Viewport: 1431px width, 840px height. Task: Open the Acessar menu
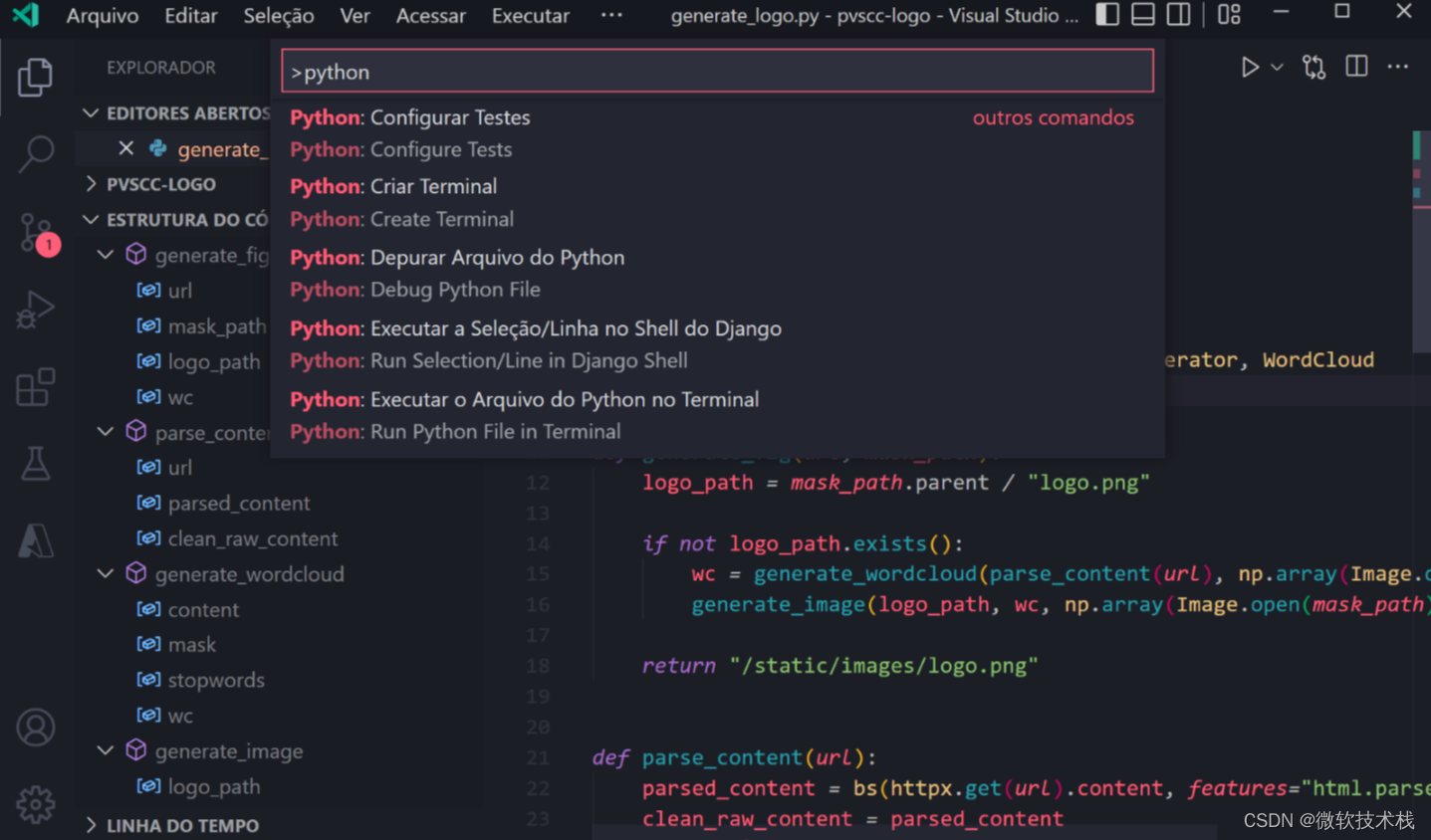(430, 15)
